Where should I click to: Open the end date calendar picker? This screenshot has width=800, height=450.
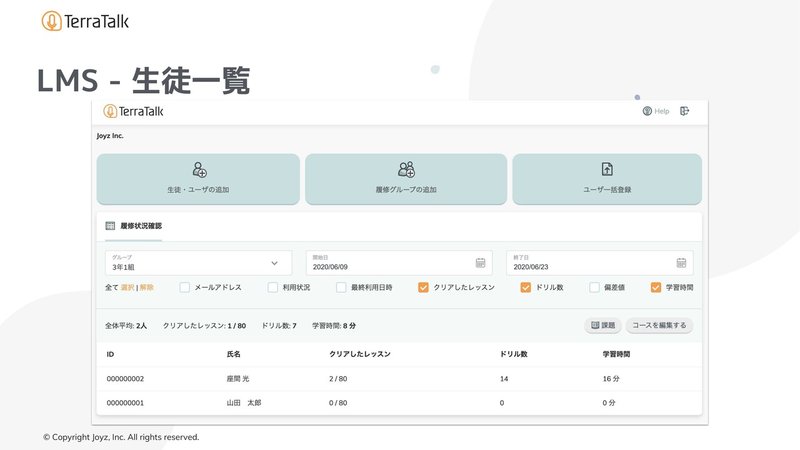681,263
